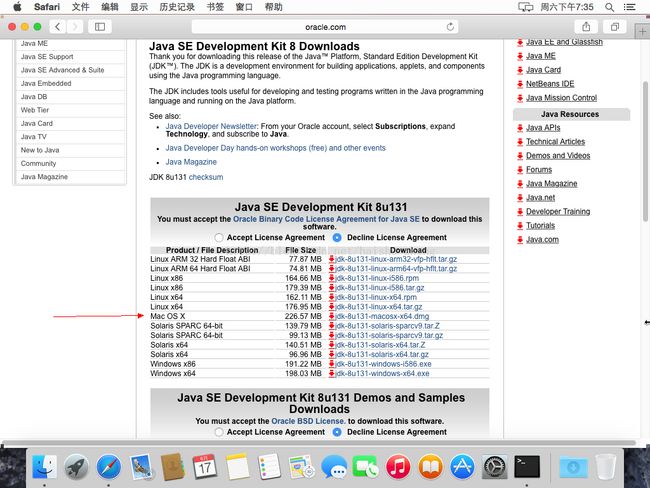Select Decline License Agreement for JDK 8u131
Viewport: 650px width, 488px height.
pyautogui.click(x=337, y=238)
